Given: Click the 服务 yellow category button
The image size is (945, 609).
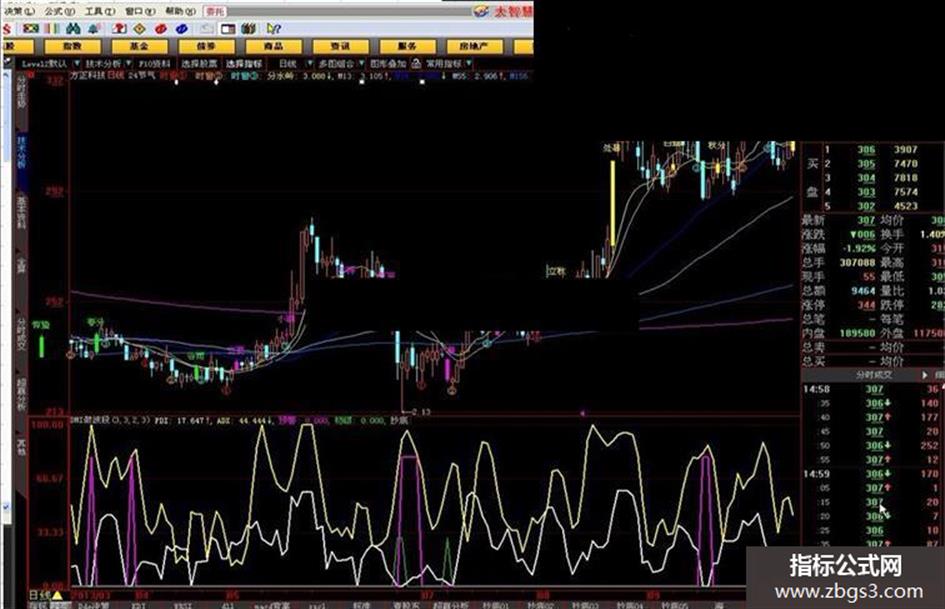Looking at the screenshot, I should click(x=407, y=46).
